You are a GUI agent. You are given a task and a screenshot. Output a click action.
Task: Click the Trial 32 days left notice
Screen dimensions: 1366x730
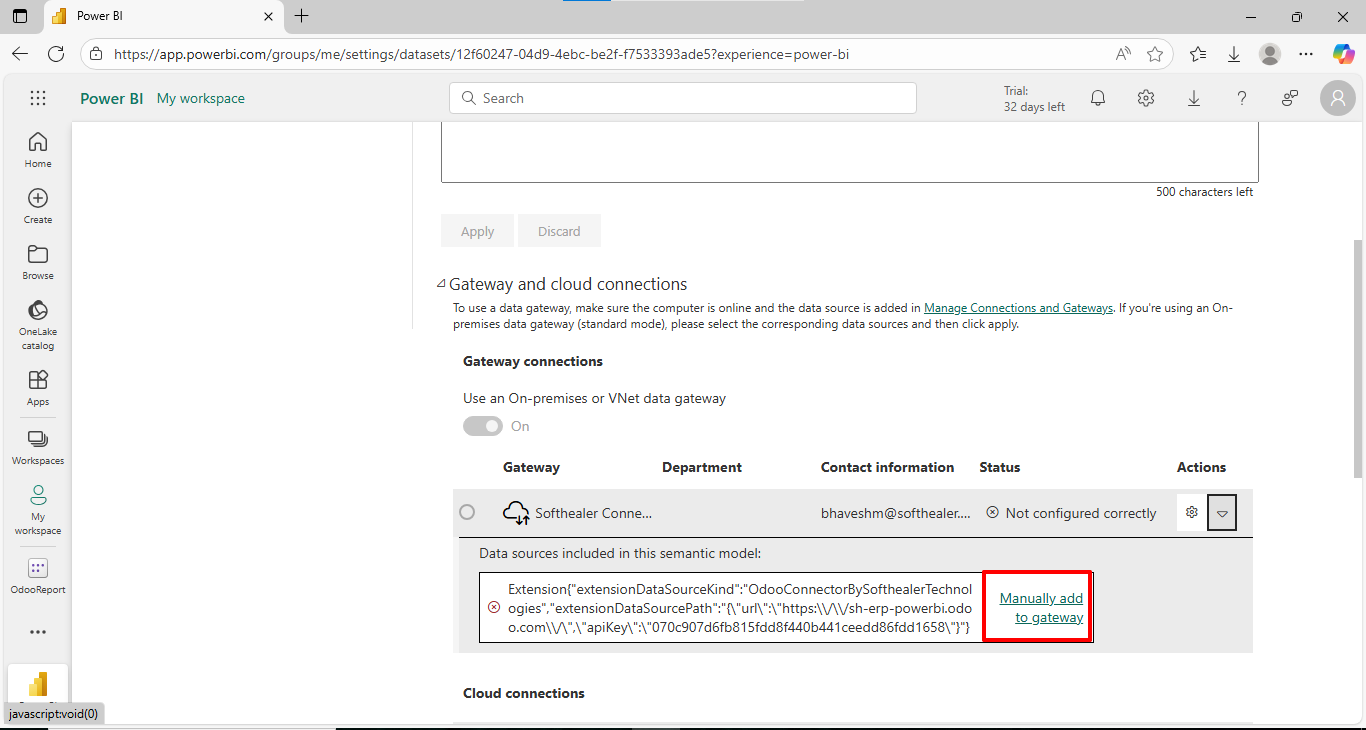(x=1034, y=98)
